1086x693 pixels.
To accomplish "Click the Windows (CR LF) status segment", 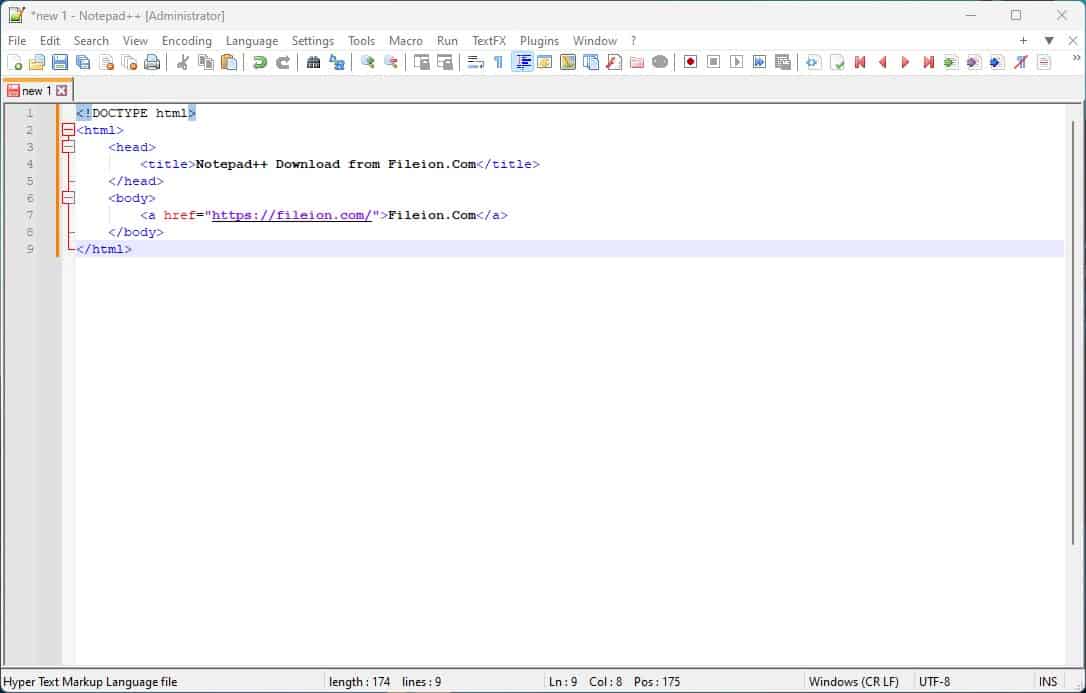I will 855,681.
